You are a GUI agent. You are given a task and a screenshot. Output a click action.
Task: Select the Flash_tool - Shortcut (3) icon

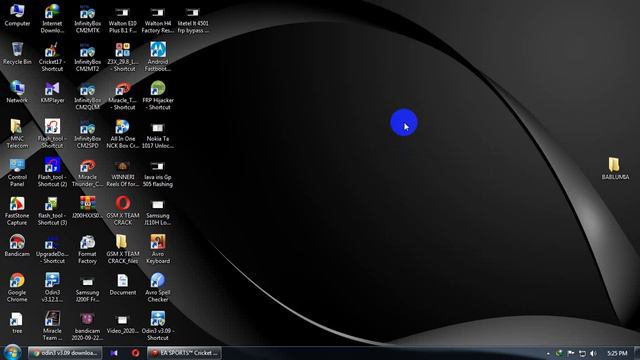[52, 211]
